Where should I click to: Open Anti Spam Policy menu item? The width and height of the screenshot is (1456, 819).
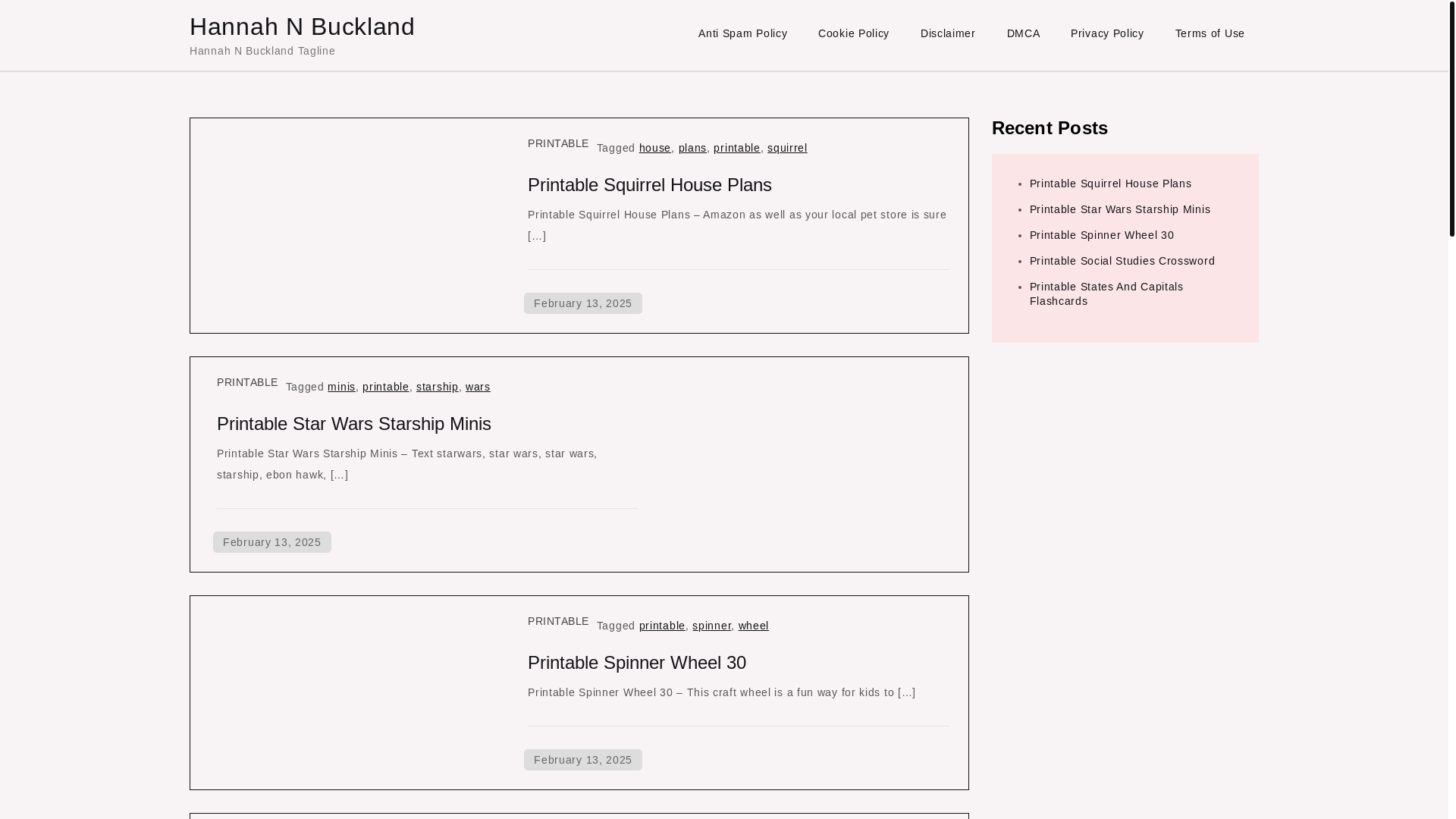tap(742, 33)
